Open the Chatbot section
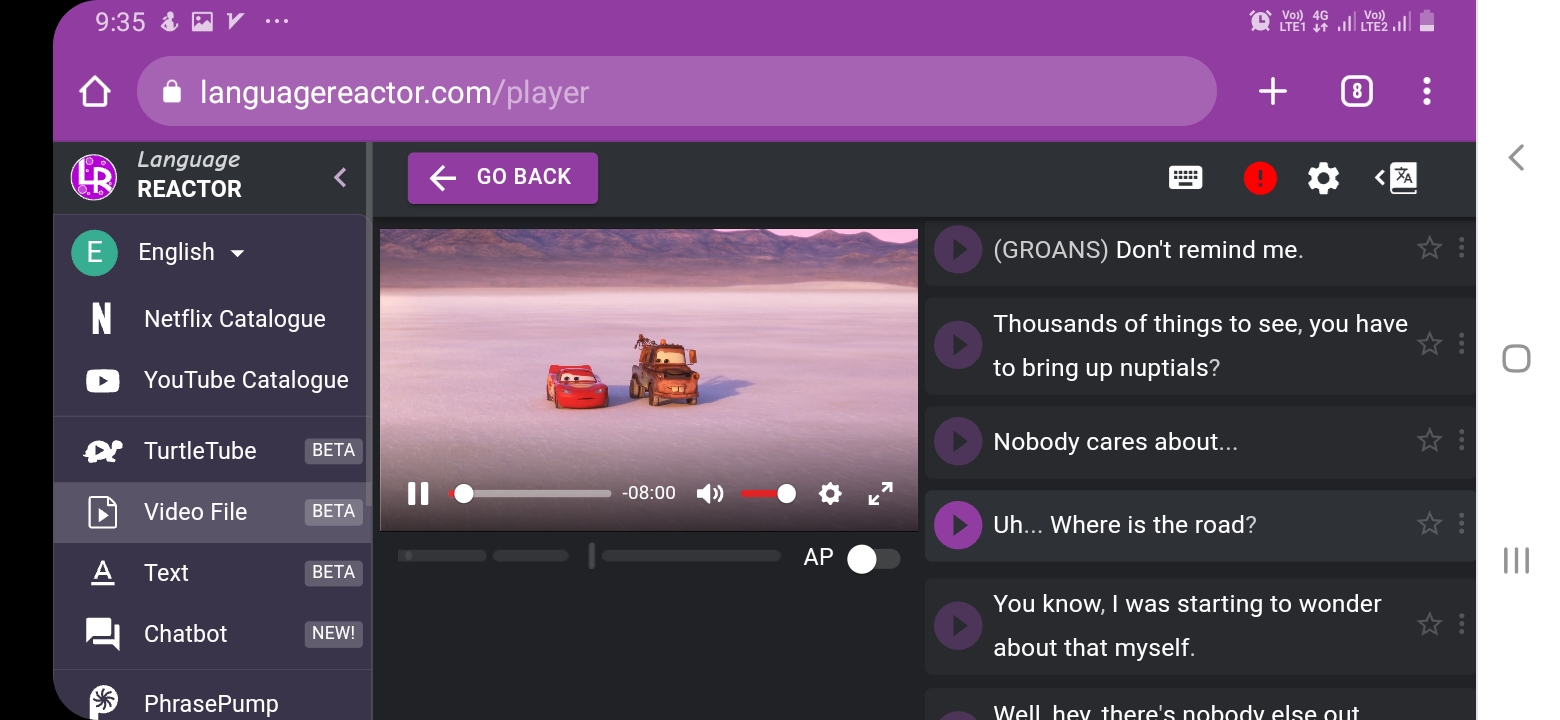Image resolution: width=1560 pixels, height=720 pixels. click(212, 634)
